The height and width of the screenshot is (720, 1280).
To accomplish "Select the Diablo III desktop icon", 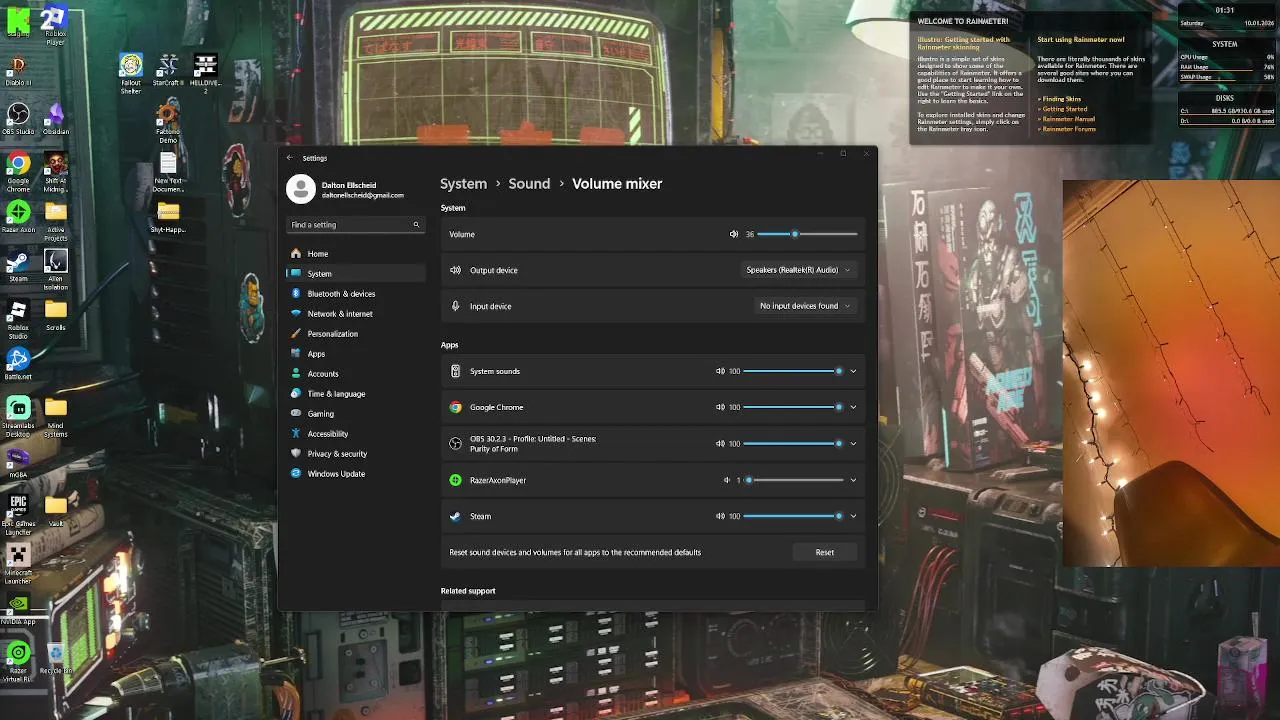I will pyautogui.click(x=18, y=72).
